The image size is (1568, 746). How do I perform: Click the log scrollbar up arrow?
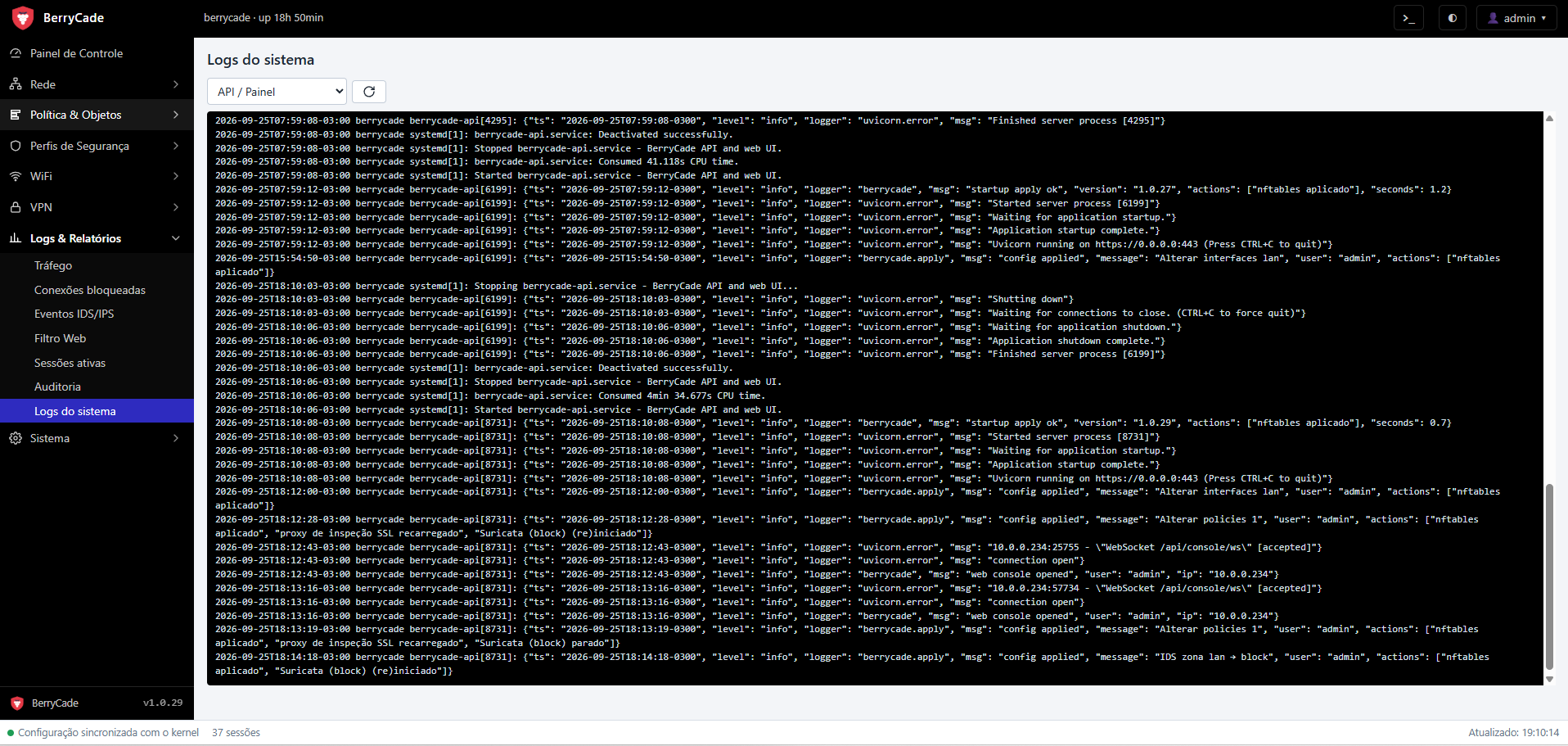(1549, 119)
